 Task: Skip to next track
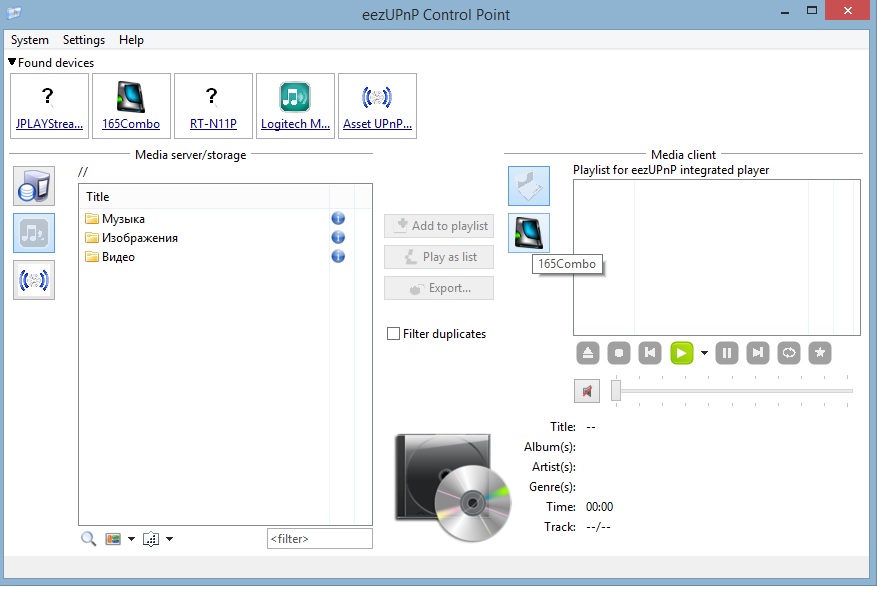tap(758, 353)
